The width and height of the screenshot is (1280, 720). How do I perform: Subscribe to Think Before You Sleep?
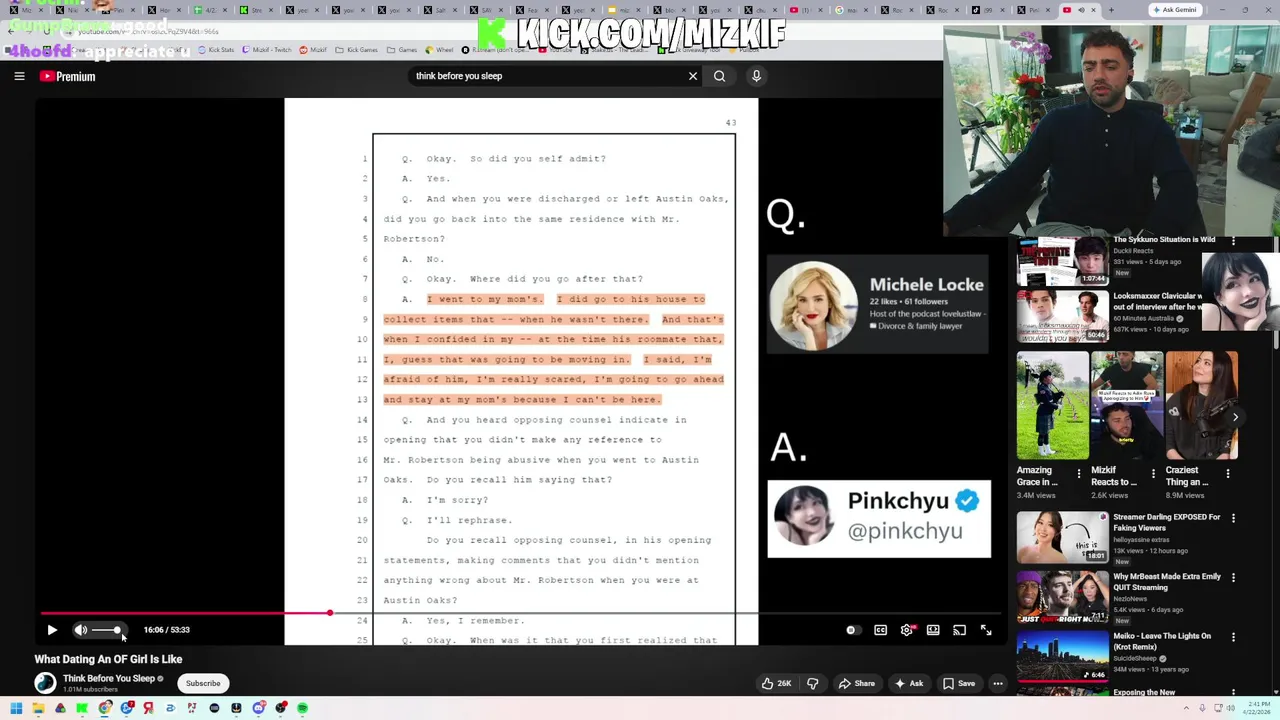click(203, 683)
